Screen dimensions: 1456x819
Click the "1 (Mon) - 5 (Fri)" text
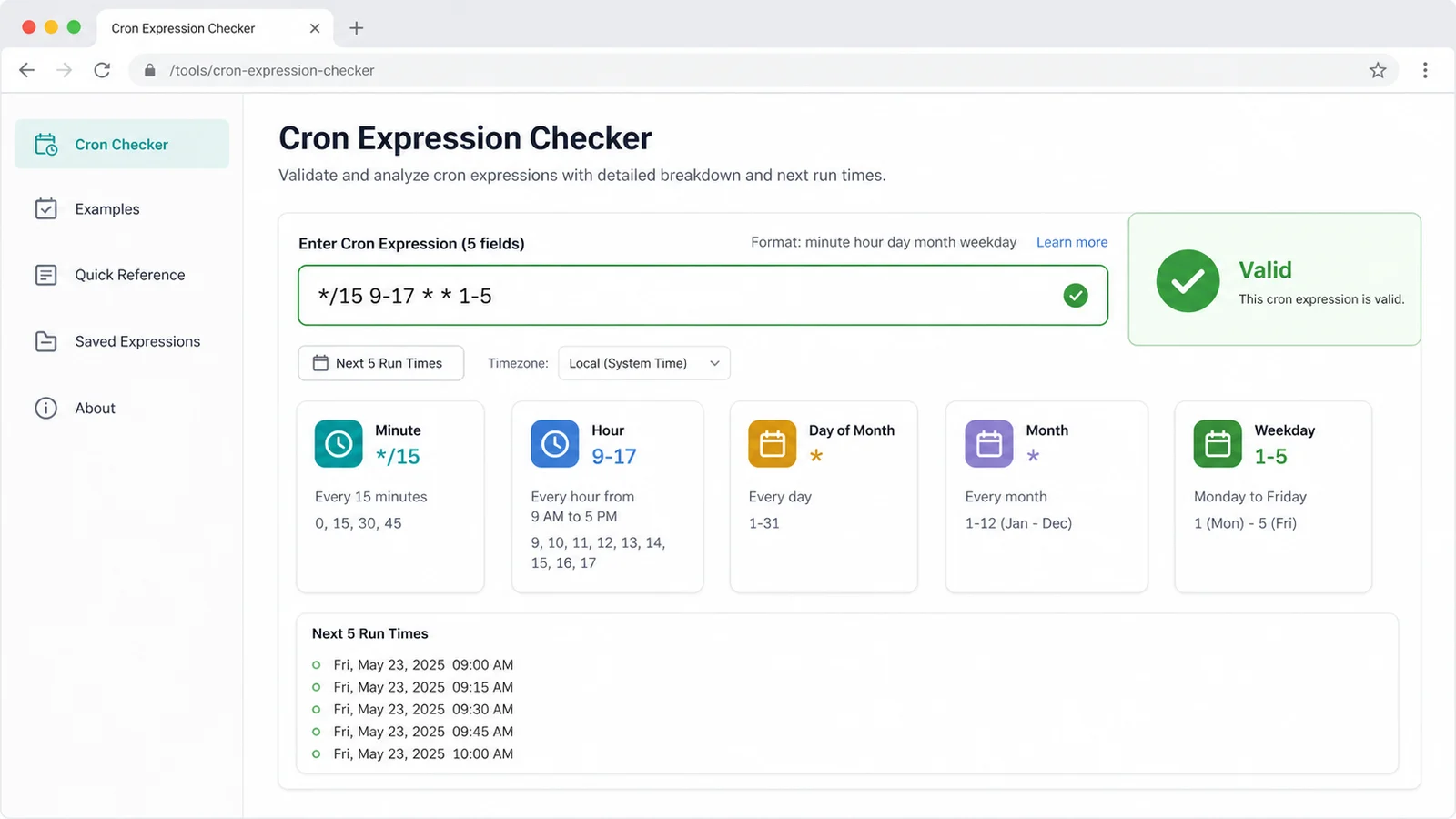coord(1245,523)
